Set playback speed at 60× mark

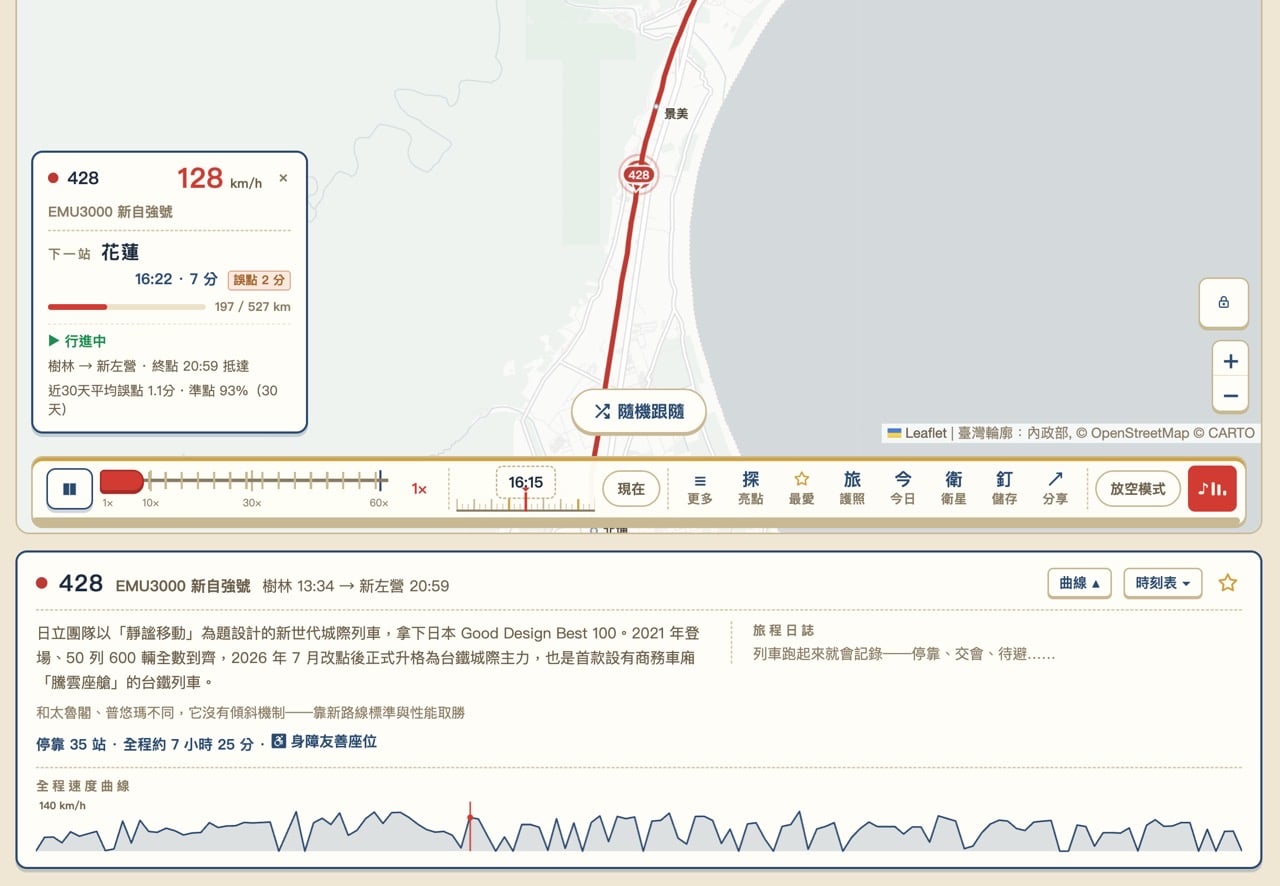coord(380,481)
